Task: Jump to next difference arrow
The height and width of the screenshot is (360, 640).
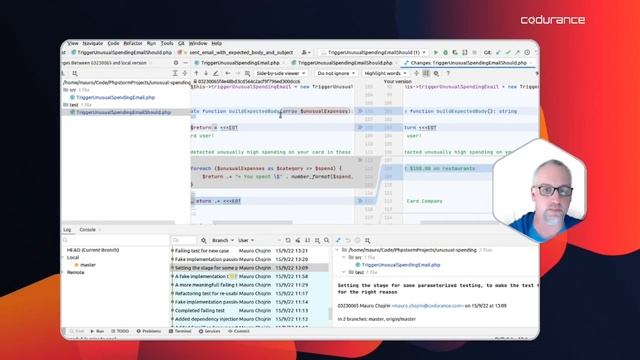Action: pyautogui.click(x=206, y=73)
